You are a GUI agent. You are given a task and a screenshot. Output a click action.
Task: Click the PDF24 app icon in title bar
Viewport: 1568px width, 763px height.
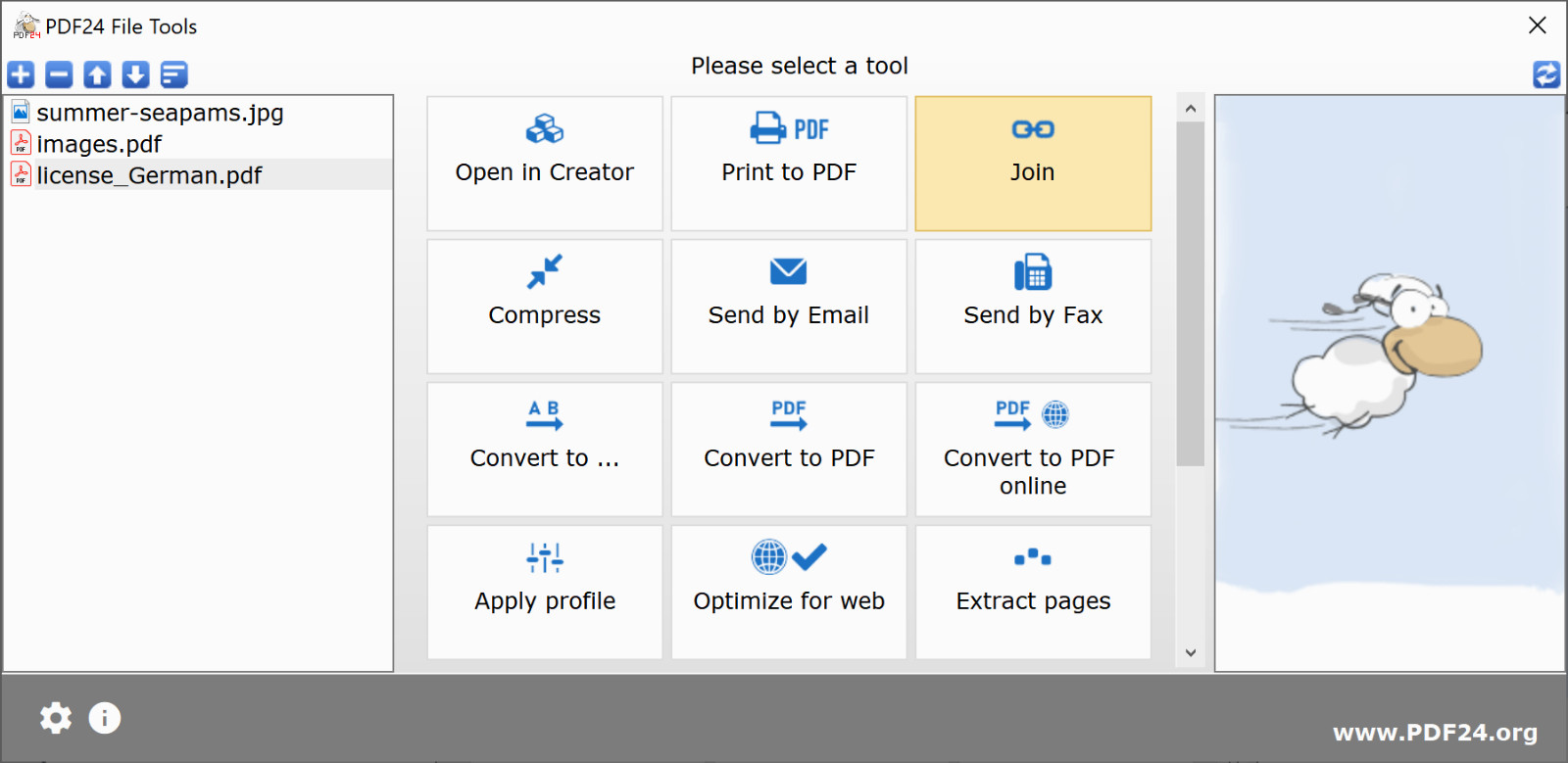26,25
